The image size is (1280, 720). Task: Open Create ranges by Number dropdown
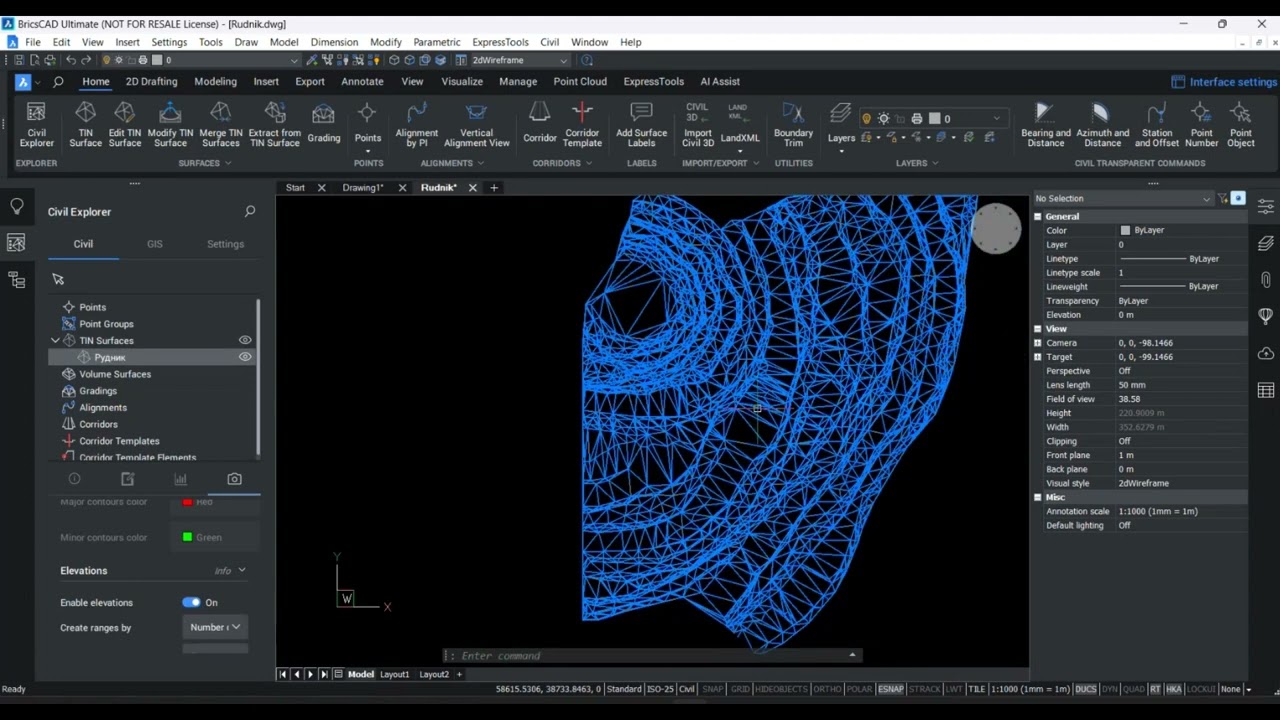(x=215, y=627)
